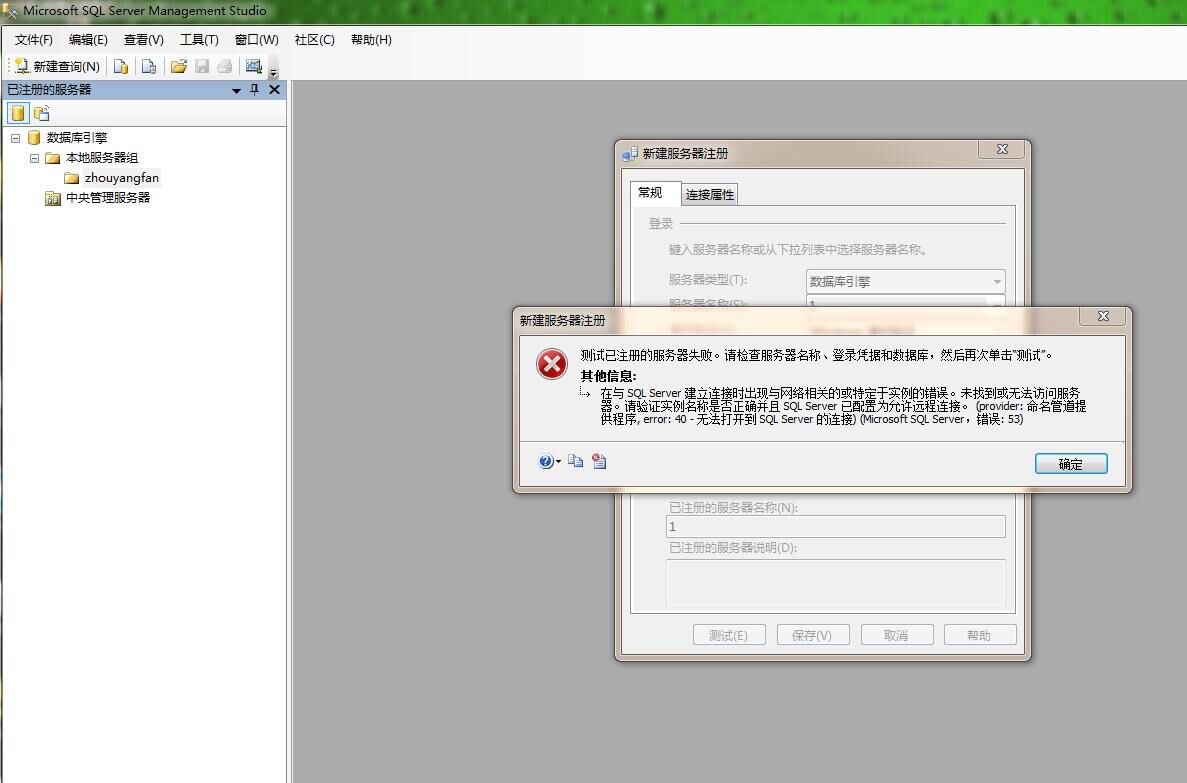1187x783 pixels.
Task: Show error technical details icon
Action: click(599, 461)
